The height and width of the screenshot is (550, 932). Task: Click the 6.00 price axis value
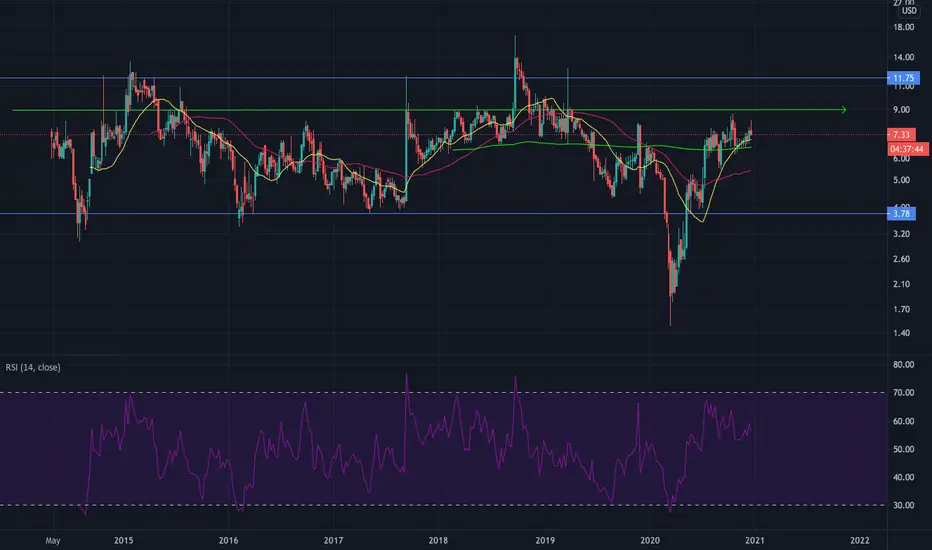tap(902, 159)
